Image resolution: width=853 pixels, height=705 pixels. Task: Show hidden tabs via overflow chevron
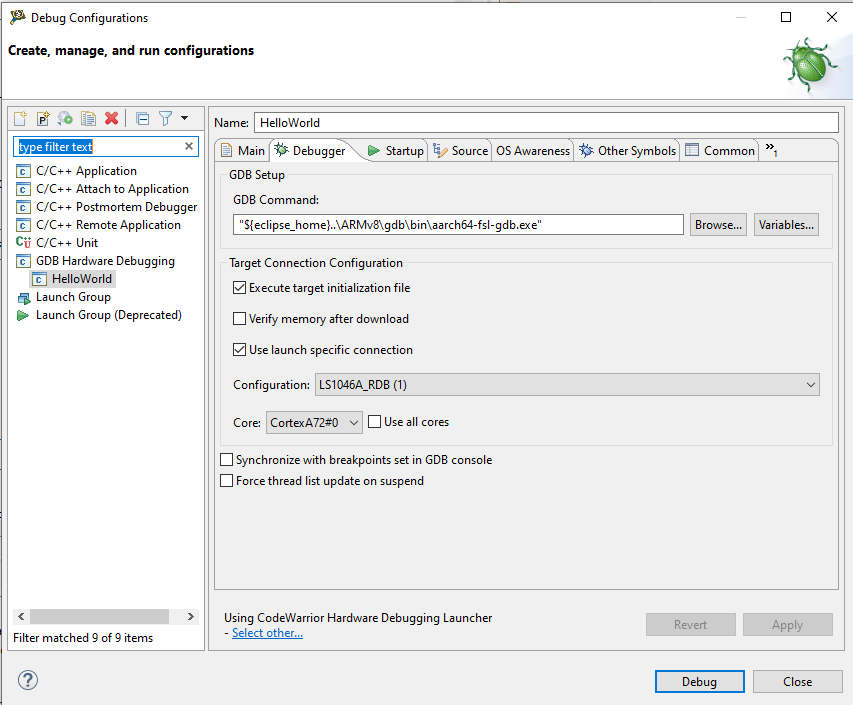771,150
